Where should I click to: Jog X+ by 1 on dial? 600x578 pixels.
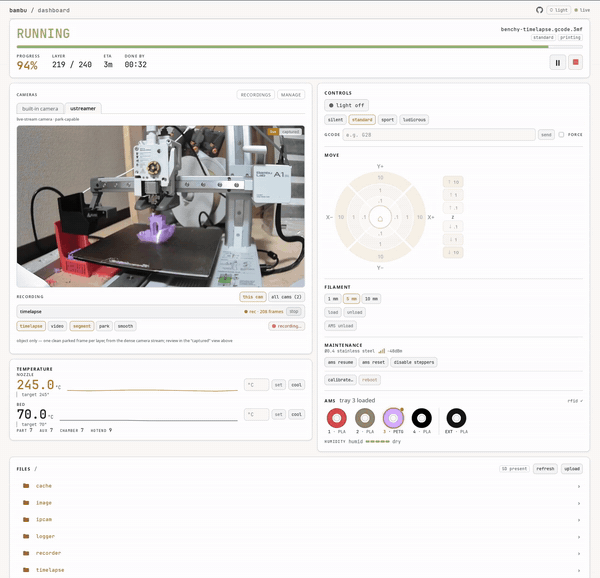point(407,217)
